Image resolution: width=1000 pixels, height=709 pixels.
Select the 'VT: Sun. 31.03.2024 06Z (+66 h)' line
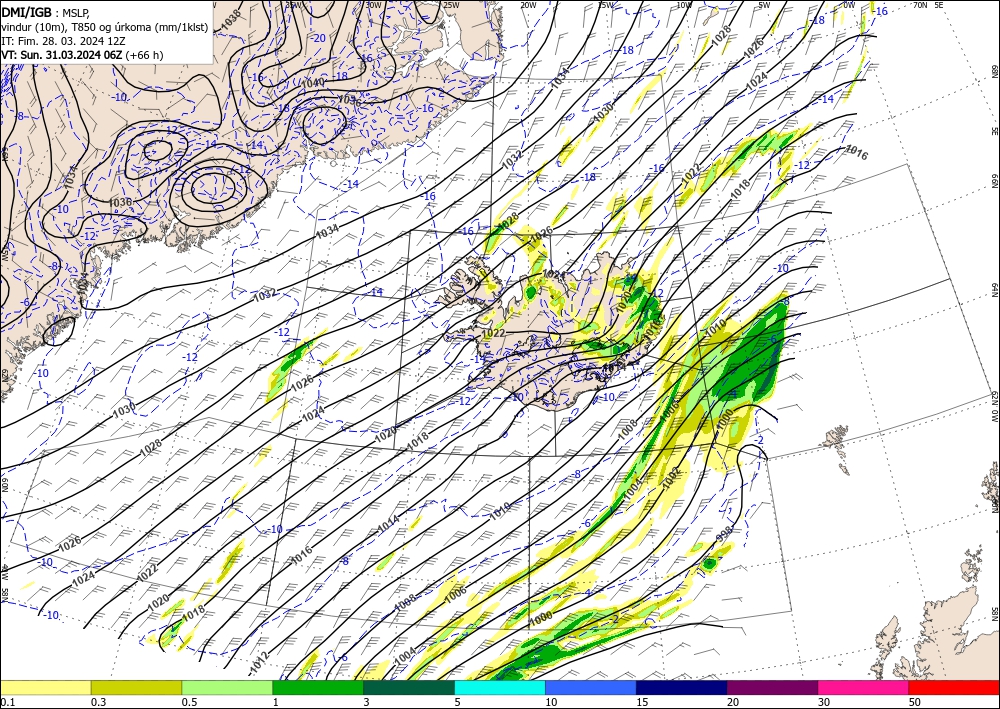[82, 55]
